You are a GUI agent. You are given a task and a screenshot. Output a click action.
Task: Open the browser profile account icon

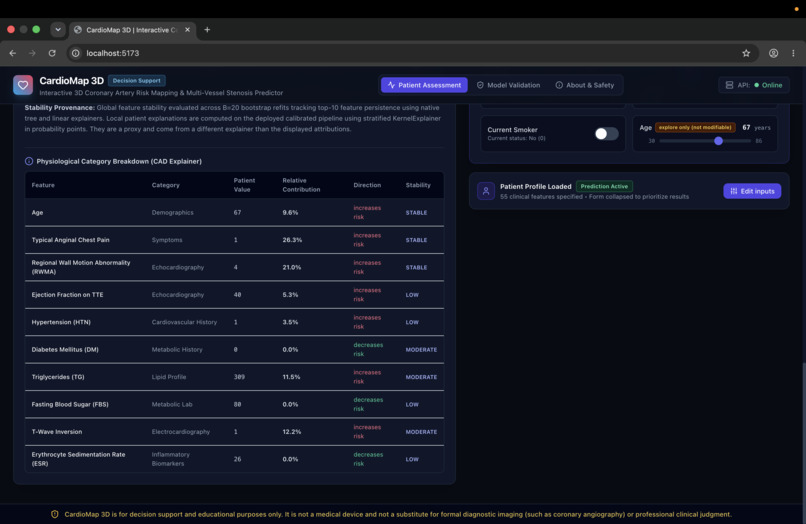coord(773,53)
